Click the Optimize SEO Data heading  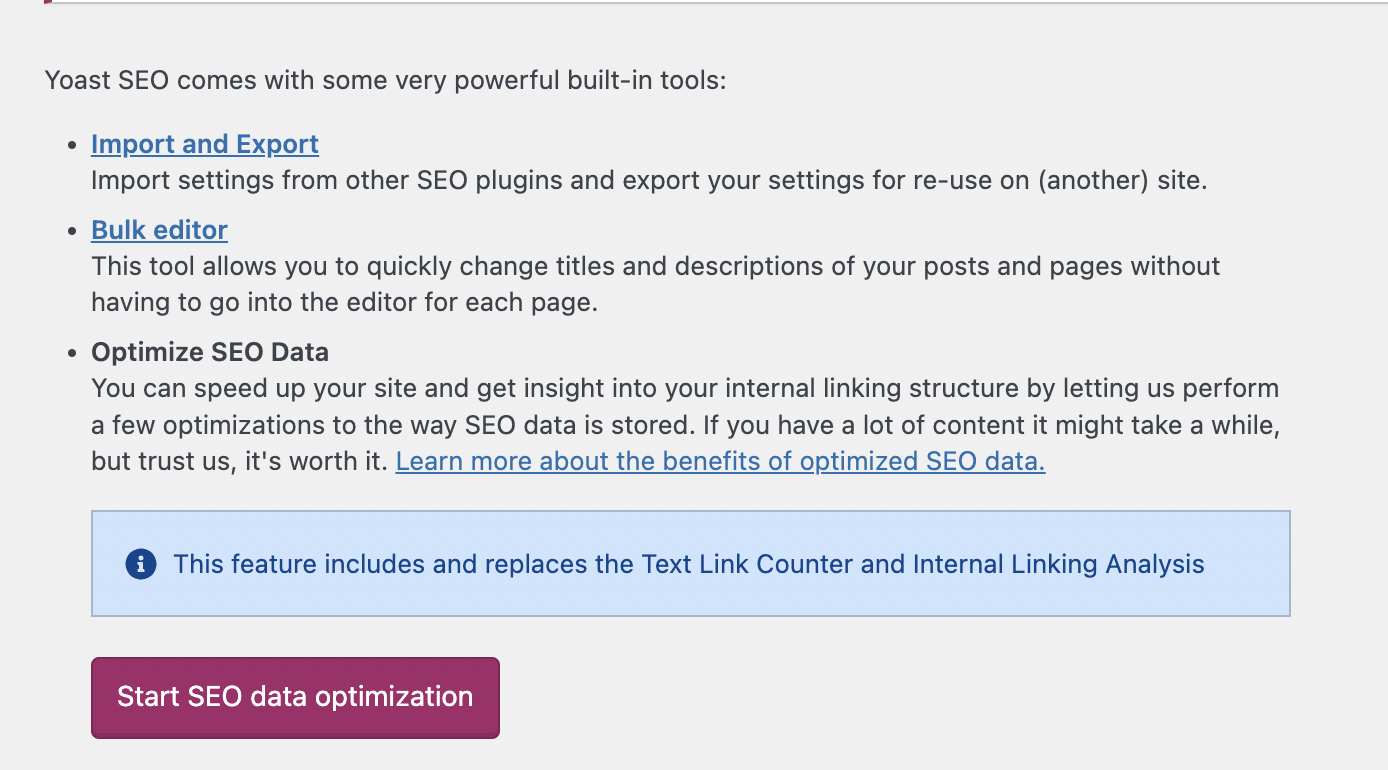pos(210,352)
